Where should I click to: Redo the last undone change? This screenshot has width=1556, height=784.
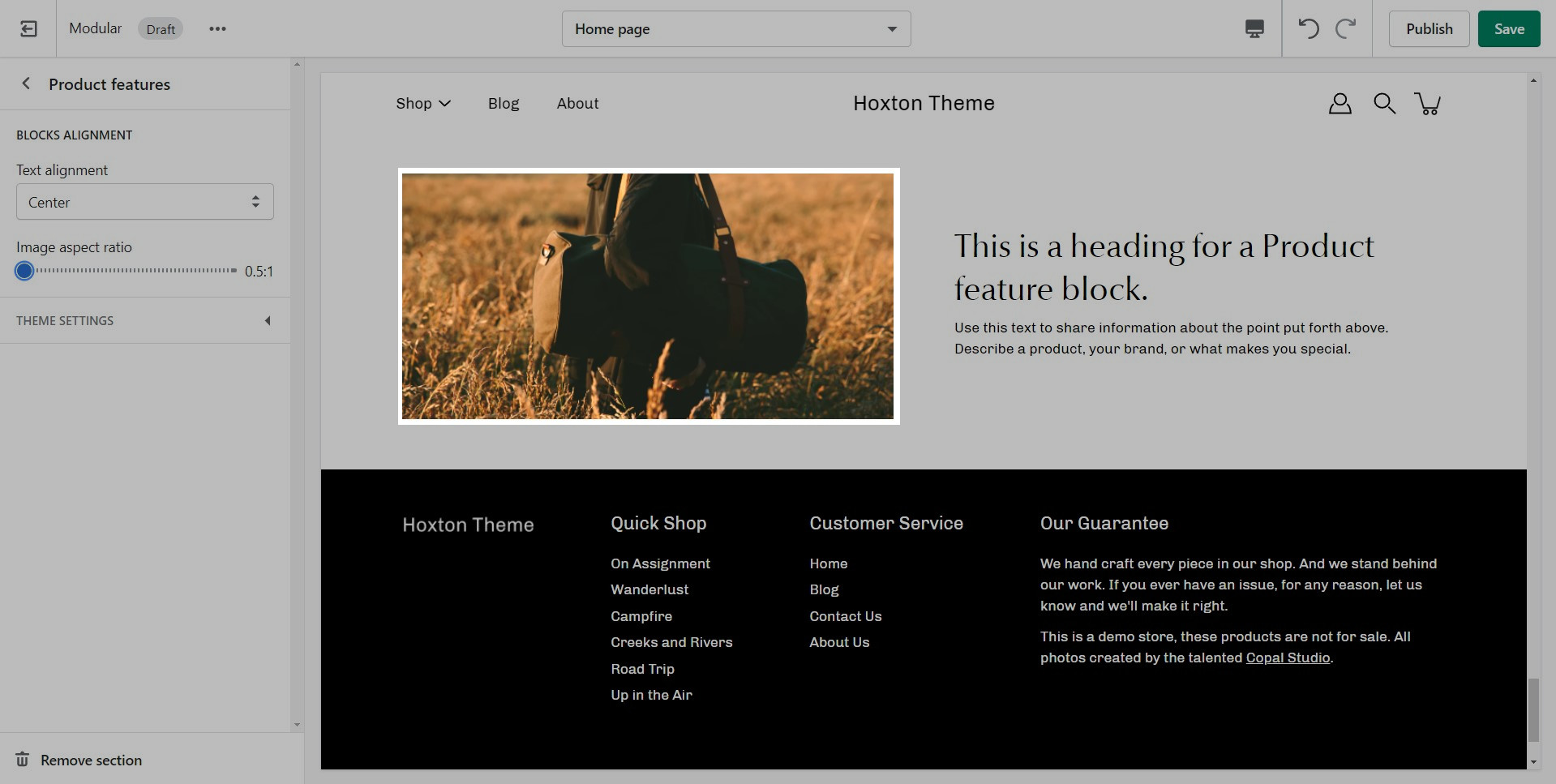1346,29
